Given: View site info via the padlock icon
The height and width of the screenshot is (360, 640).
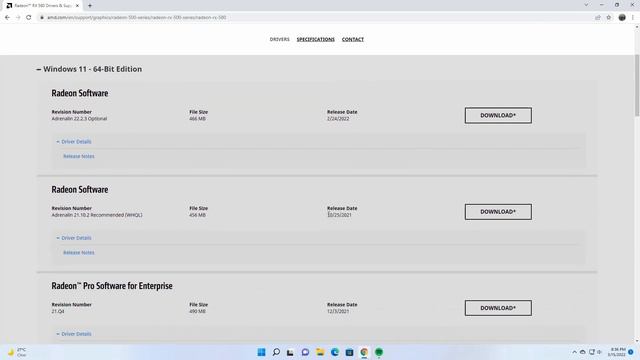Looking at the screenshot, I should (x=42, y=18).
